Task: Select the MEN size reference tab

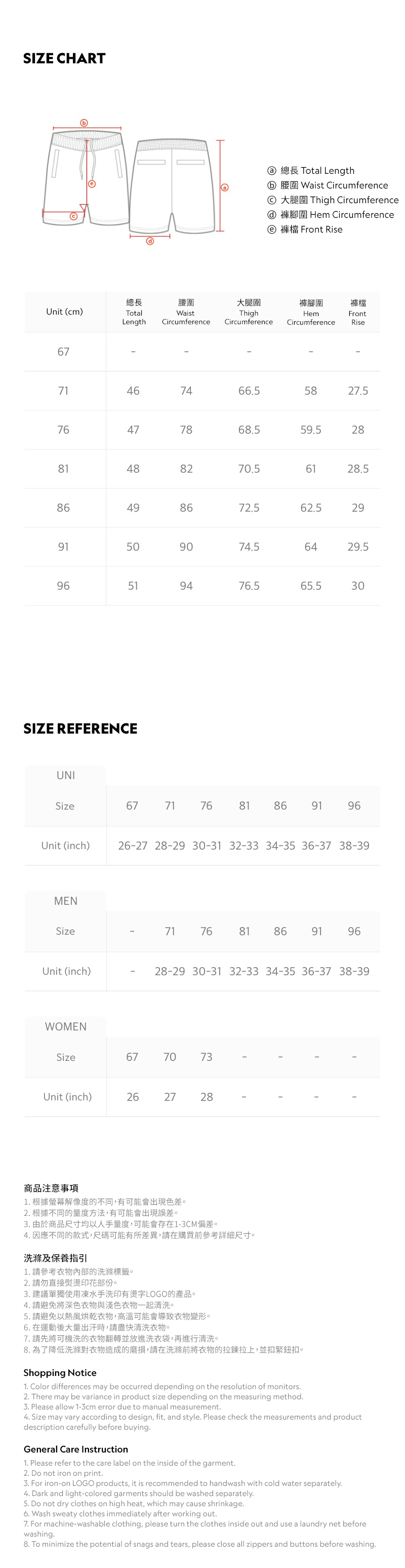Action: [x=66, y=901]
